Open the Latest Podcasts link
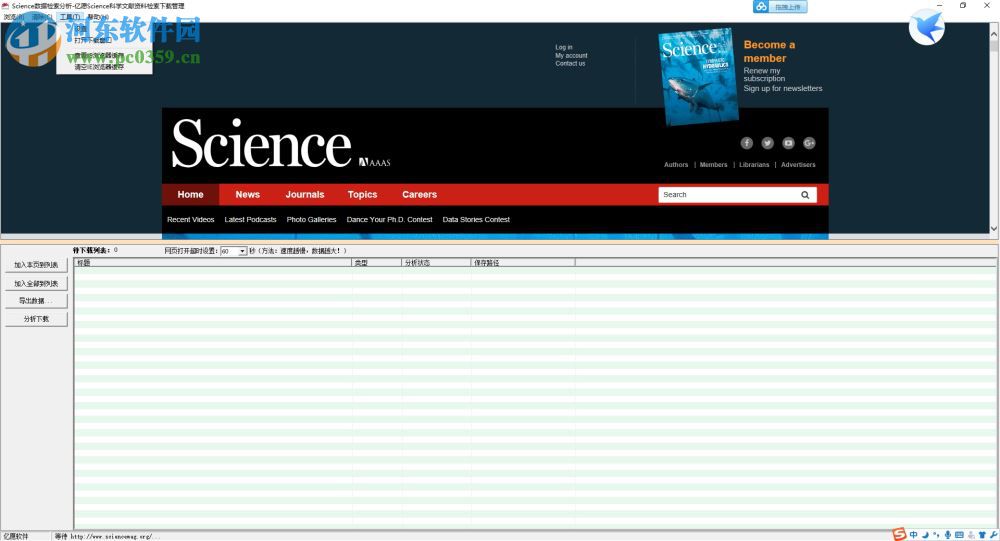This screenshot has height=541, width=1000. coord(250,219)
